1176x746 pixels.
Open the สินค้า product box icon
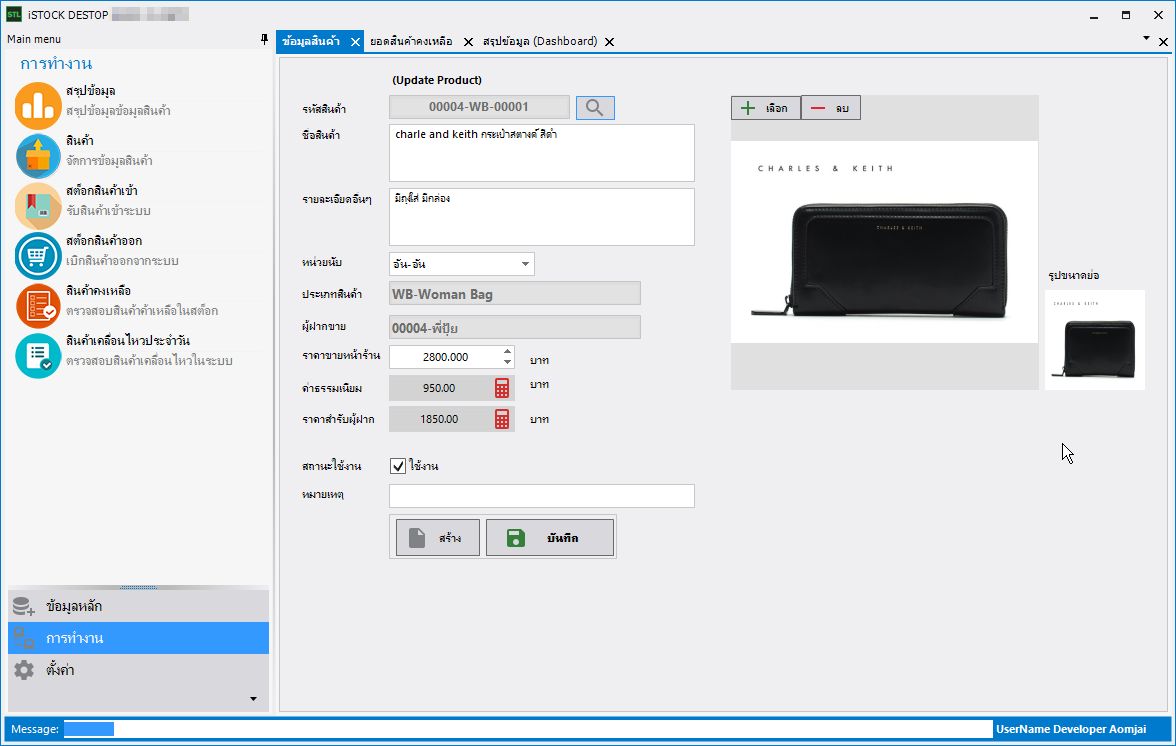tap(38, 156)
